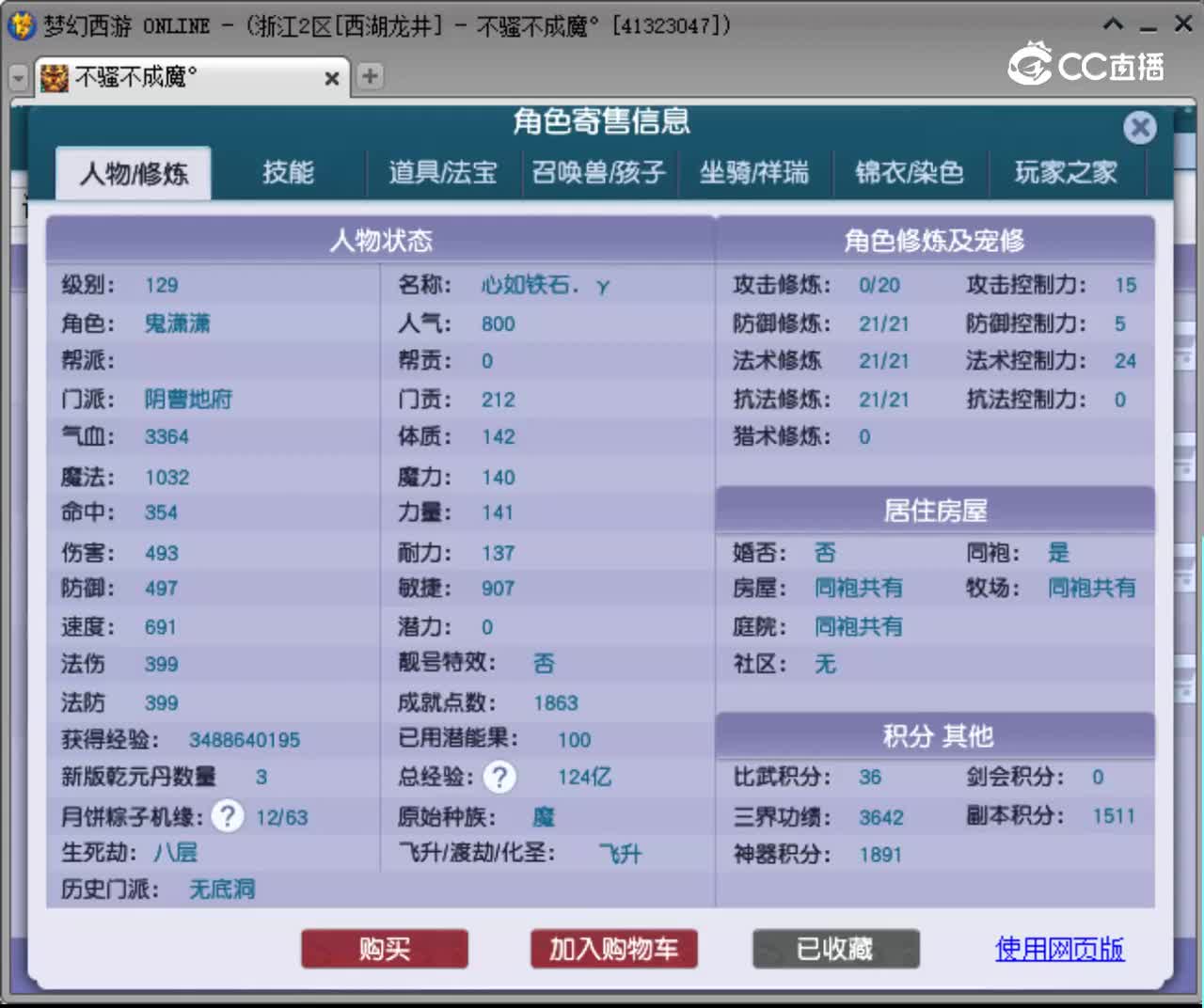The height and width of the screenshot is (1008, 1204).
Task: Click the 副本积分 value 1511
Action: point(1114,816)
